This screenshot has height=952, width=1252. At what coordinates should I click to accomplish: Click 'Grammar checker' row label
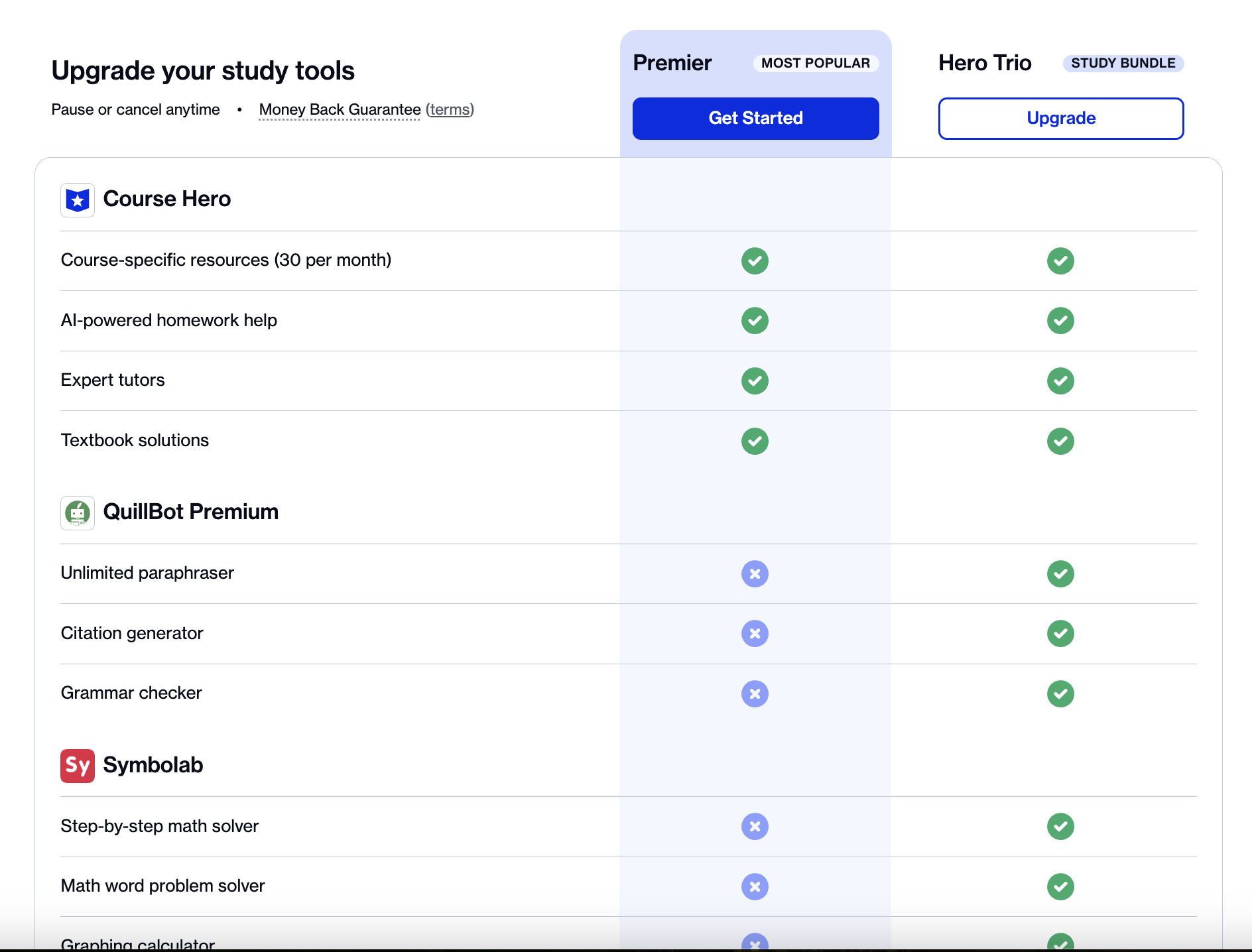tap(131, 693)
